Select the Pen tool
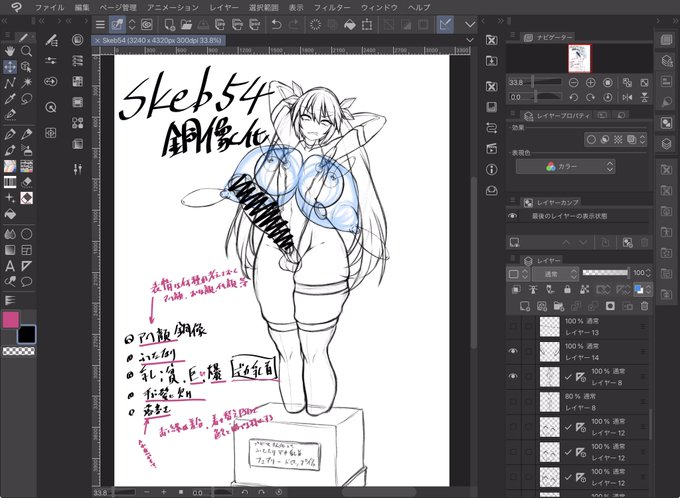 click(10, 134)
